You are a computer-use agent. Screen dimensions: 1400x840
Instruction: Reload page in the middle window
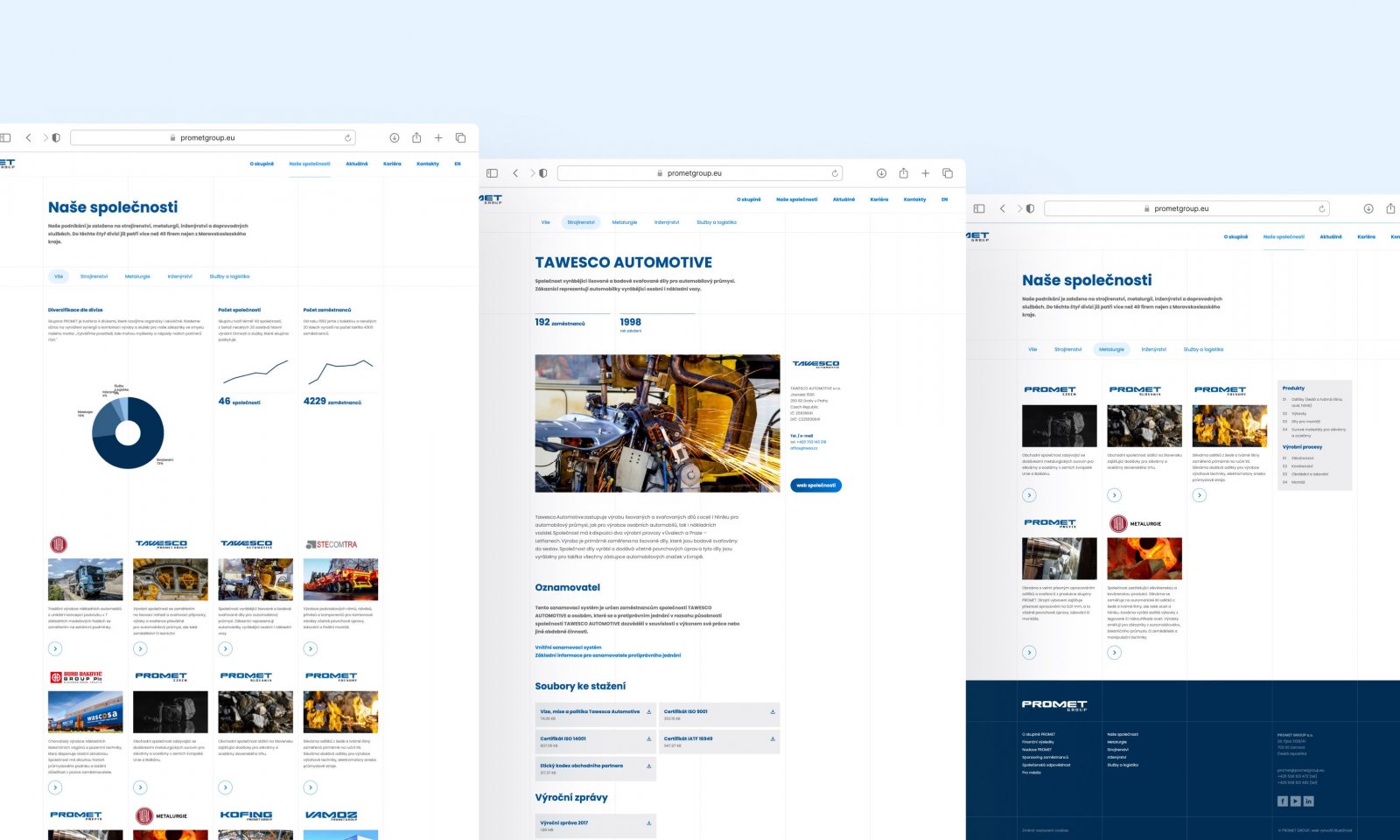point(835,173)
